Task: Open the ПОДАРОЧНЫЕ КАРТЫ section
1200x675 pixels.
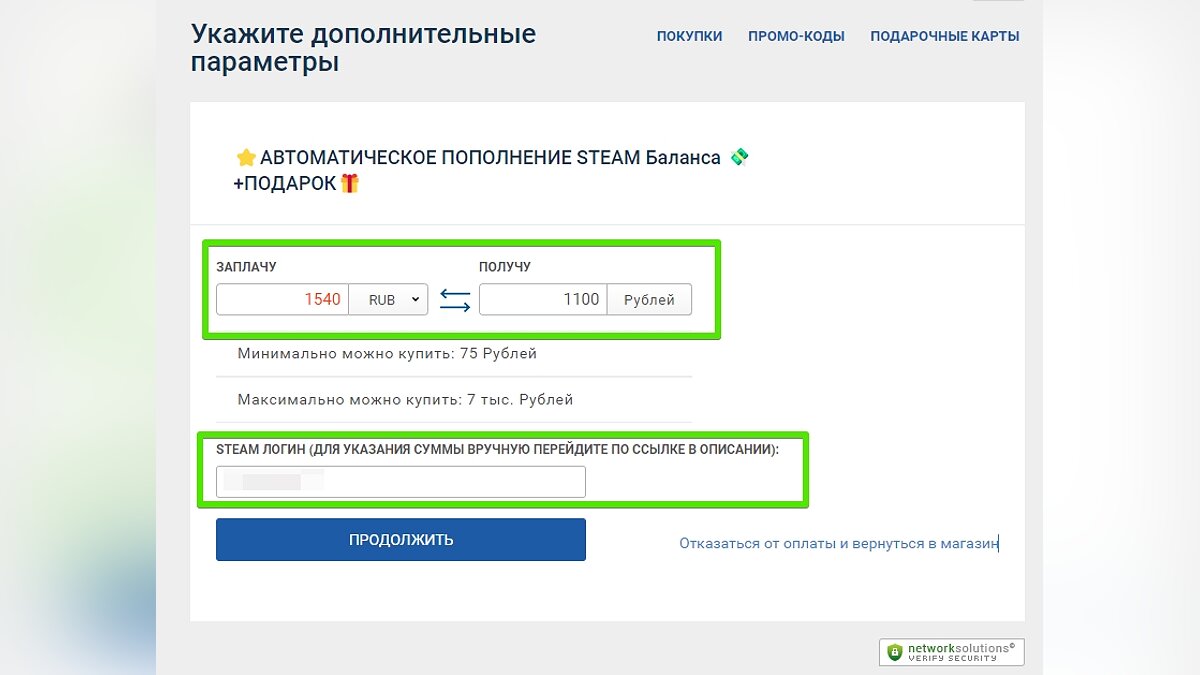Action: [945, 36]
